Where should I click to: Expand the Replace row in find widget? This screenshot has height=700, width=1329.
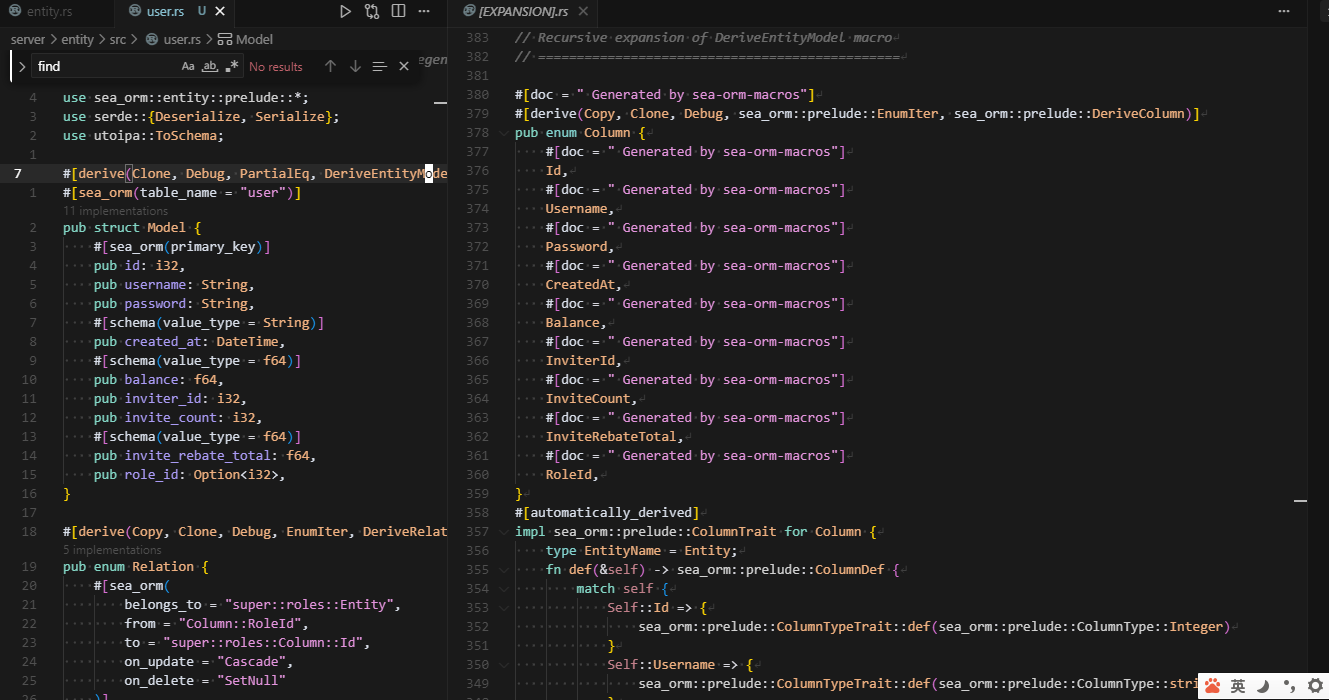22,67
